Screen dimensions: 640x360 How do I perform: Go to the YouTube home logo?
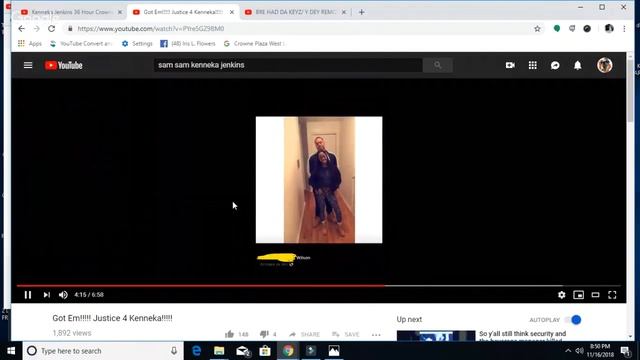[x=64, y=65]
